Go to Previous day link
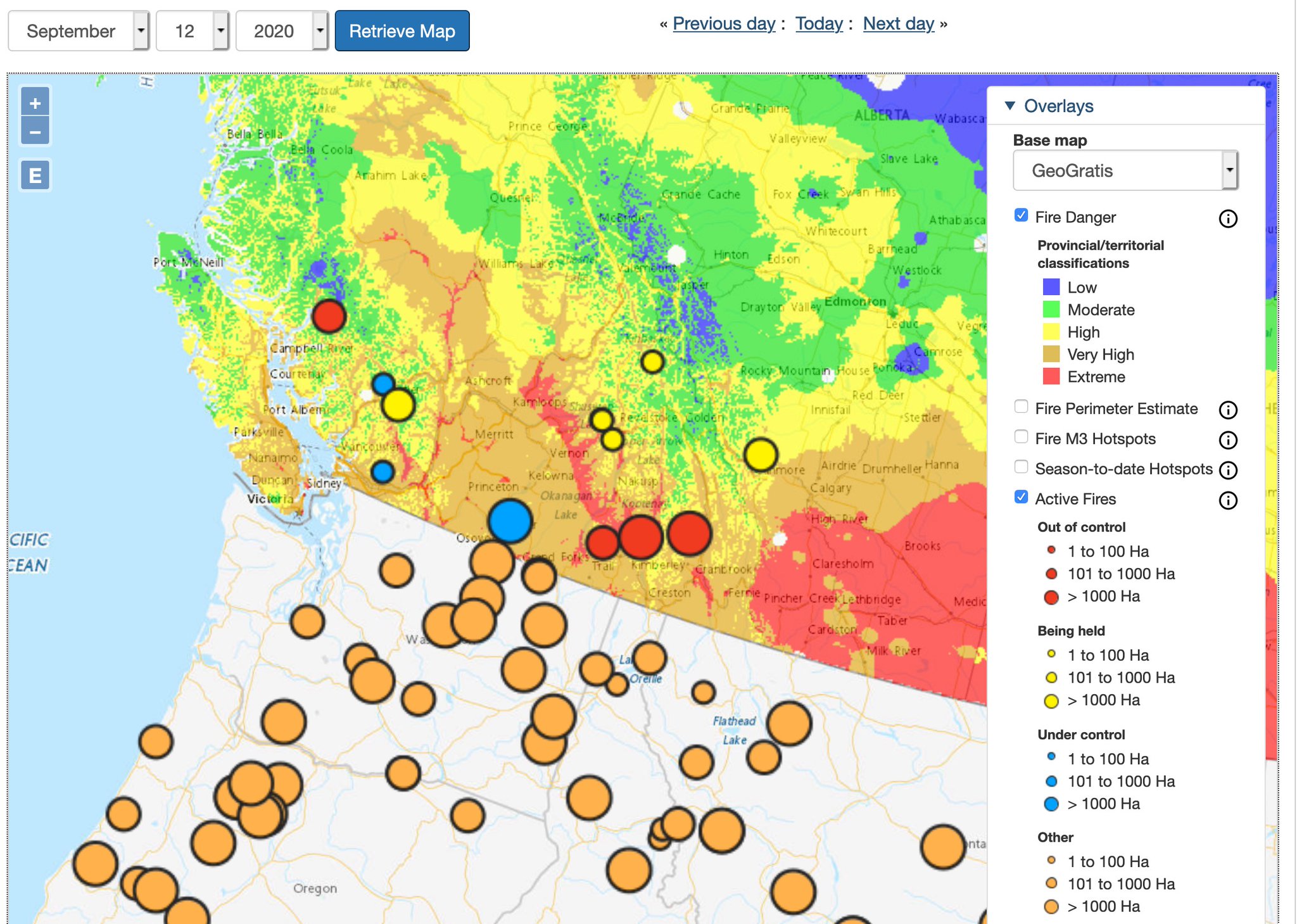 [724, 24]
